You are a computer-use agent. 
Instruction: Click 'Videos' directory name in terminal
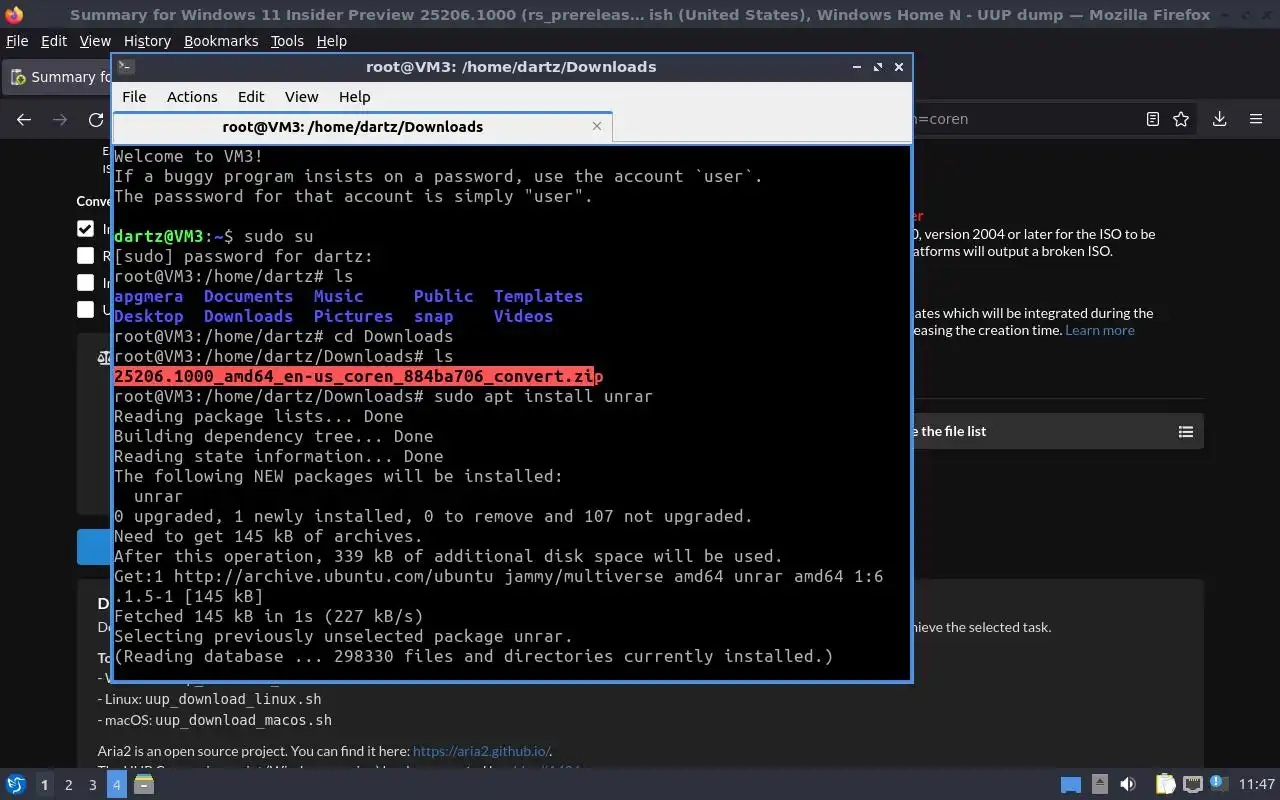click(x=523, y=316)
